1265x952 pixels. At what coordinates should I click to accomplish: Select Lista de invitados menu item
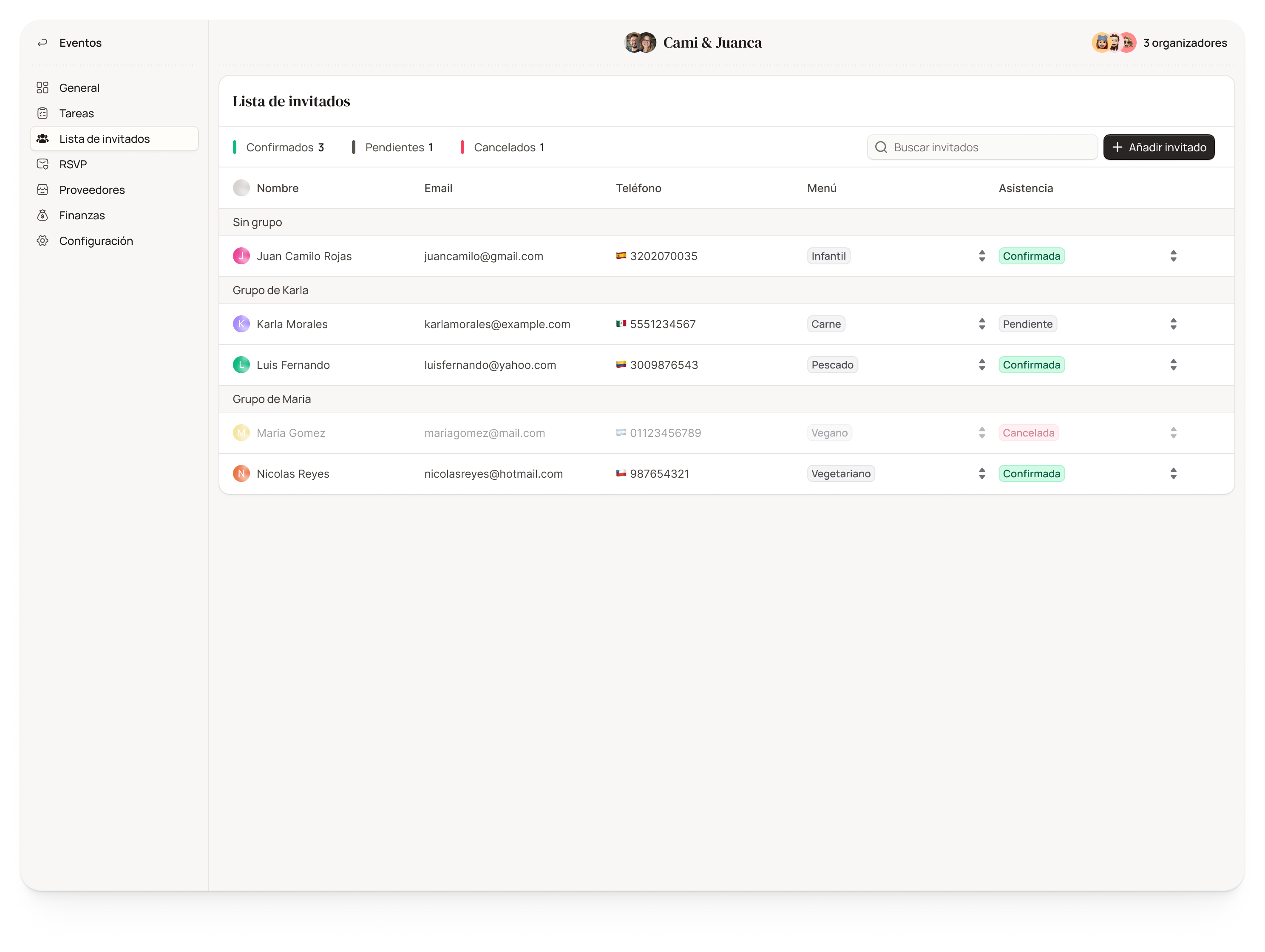pos(114,139)
